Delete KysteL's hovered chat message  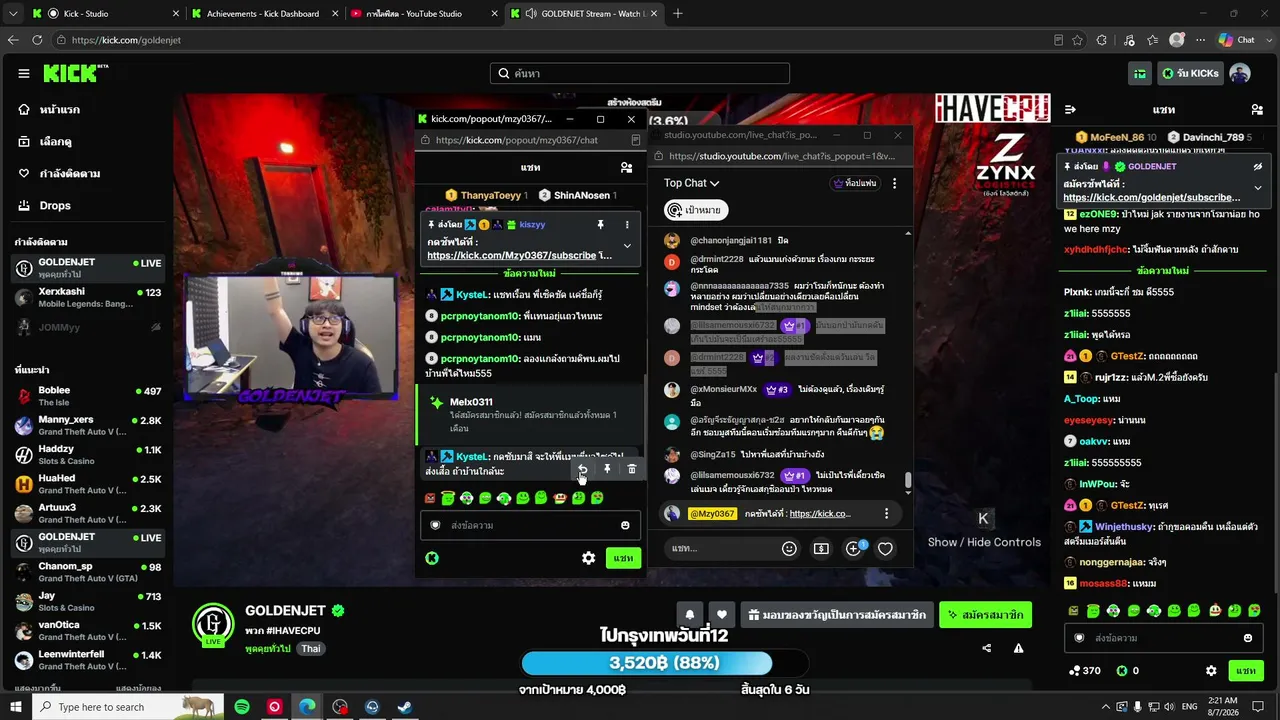(x=631, y=469)
